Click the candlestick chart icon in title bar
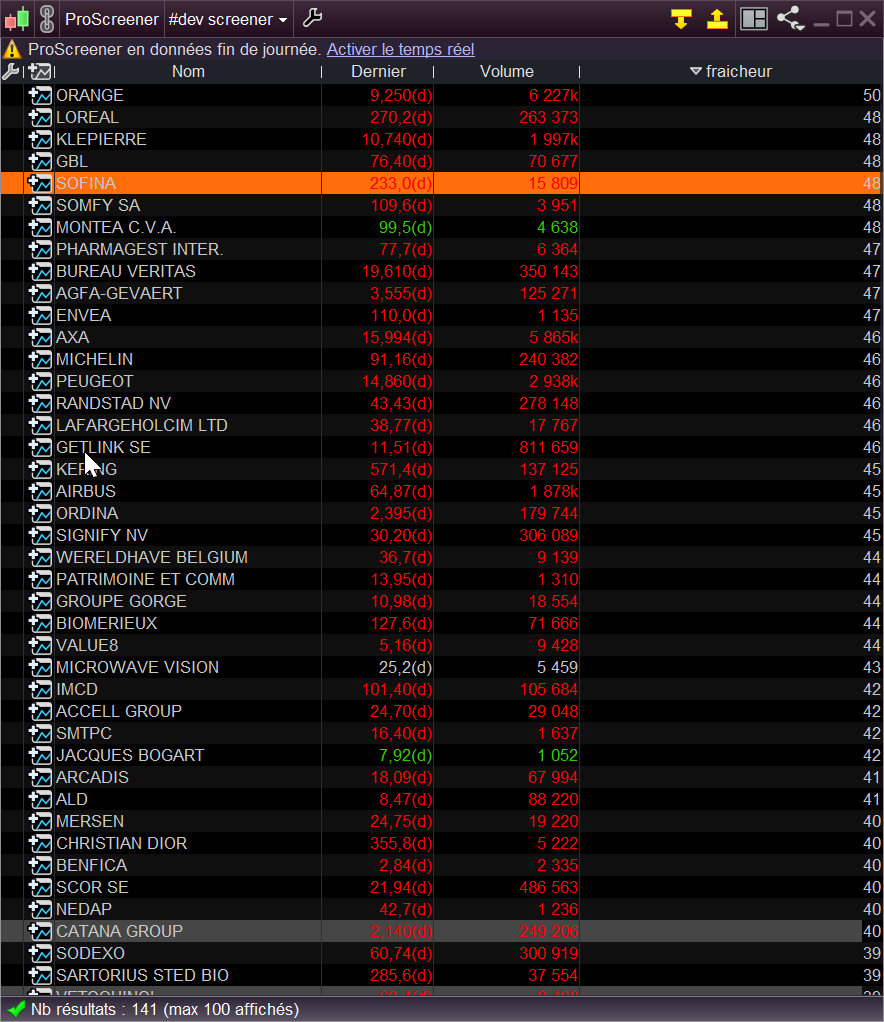The image size is (884, 1022). pyautogui.click(x=17, y=19)
